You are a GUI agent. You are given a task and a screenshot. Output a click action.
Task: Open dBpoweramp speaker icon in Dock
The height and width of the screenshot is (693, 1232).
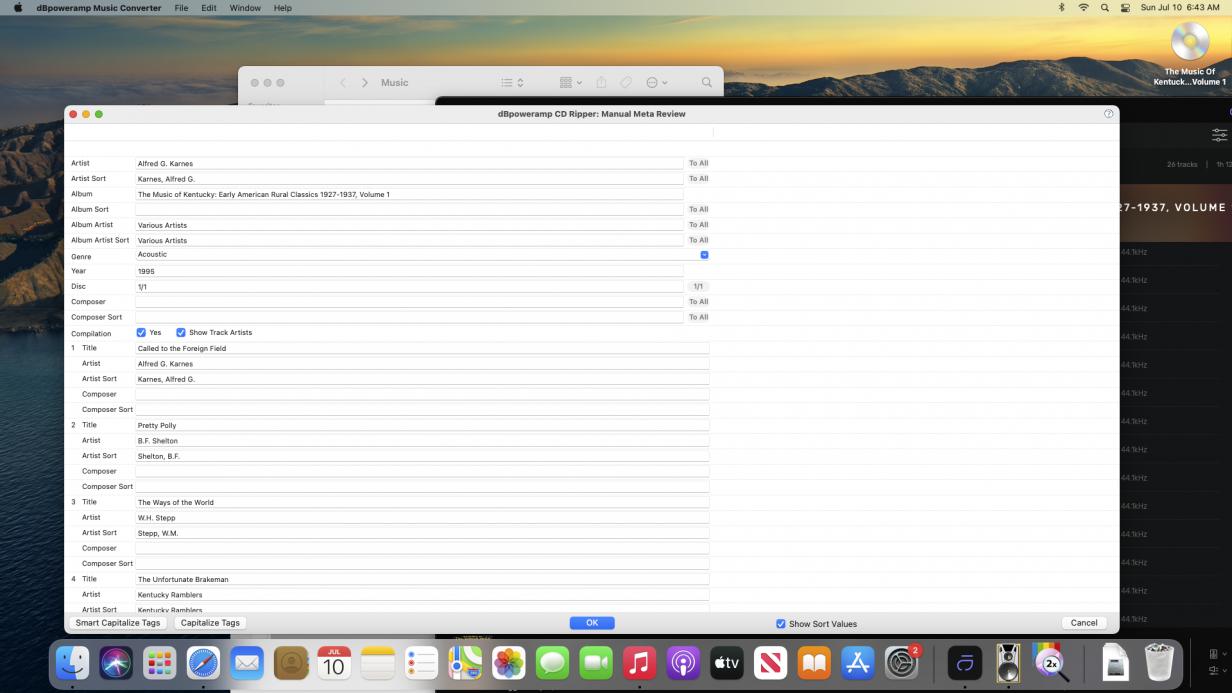pos(1008,662)
